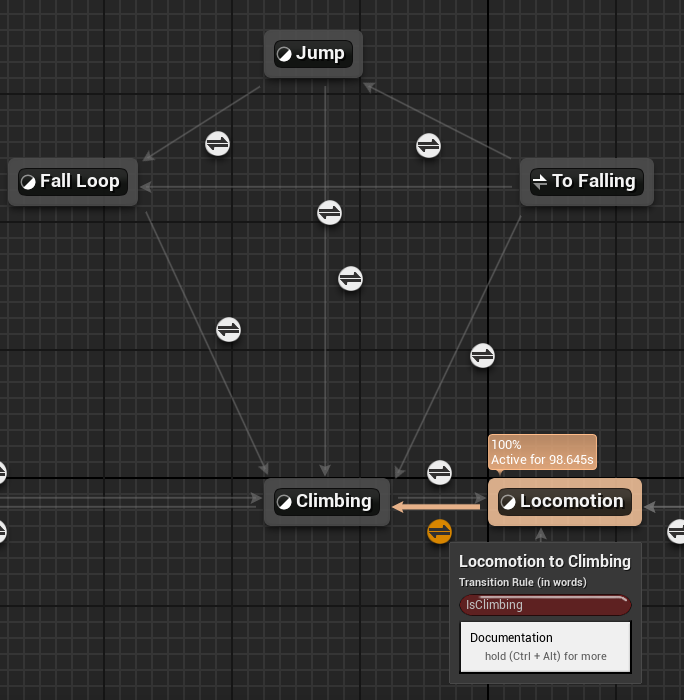Select the To Falling to Jump transition icon
The image size is (684, 700).
coord(428,145)
